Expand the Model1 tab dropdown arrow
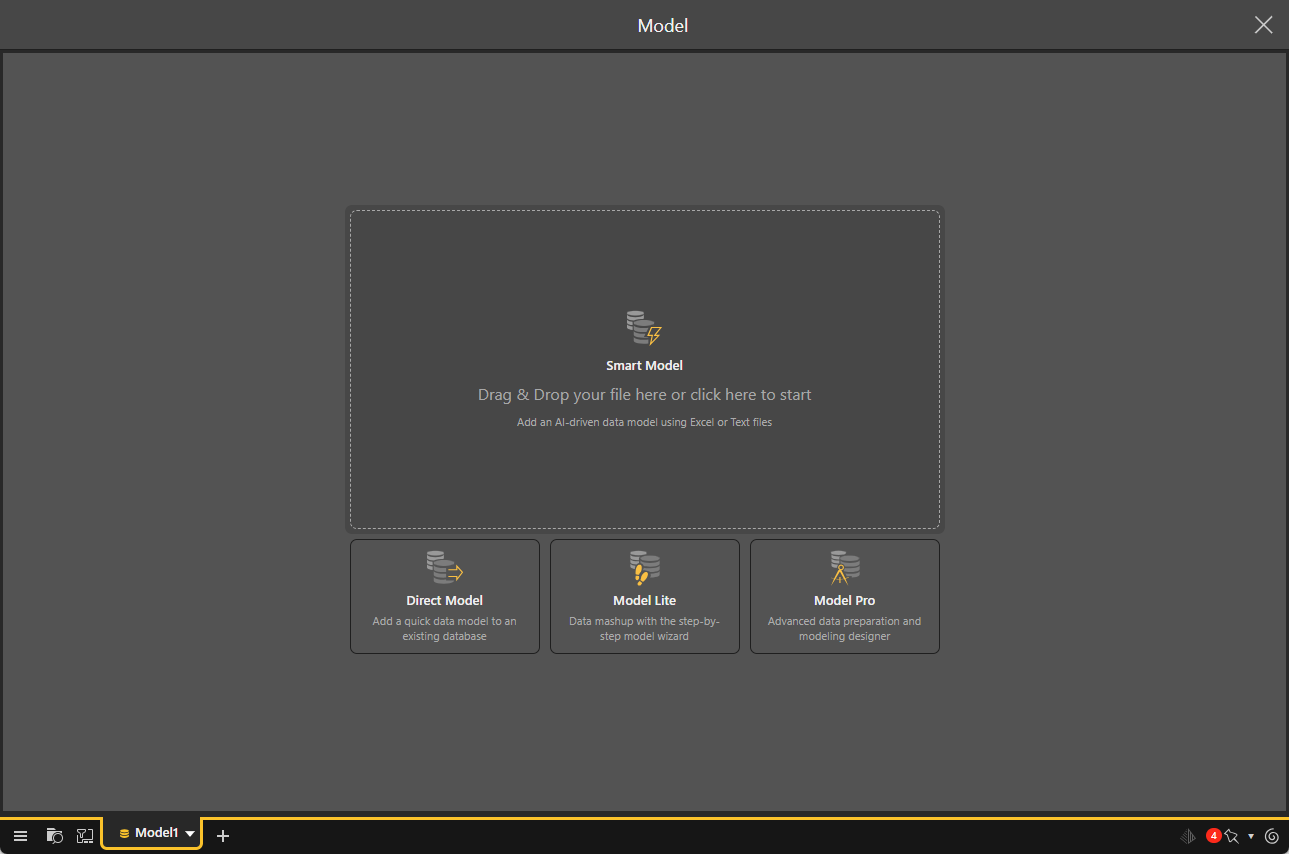Screen dimensions: 1289x854 190,834
